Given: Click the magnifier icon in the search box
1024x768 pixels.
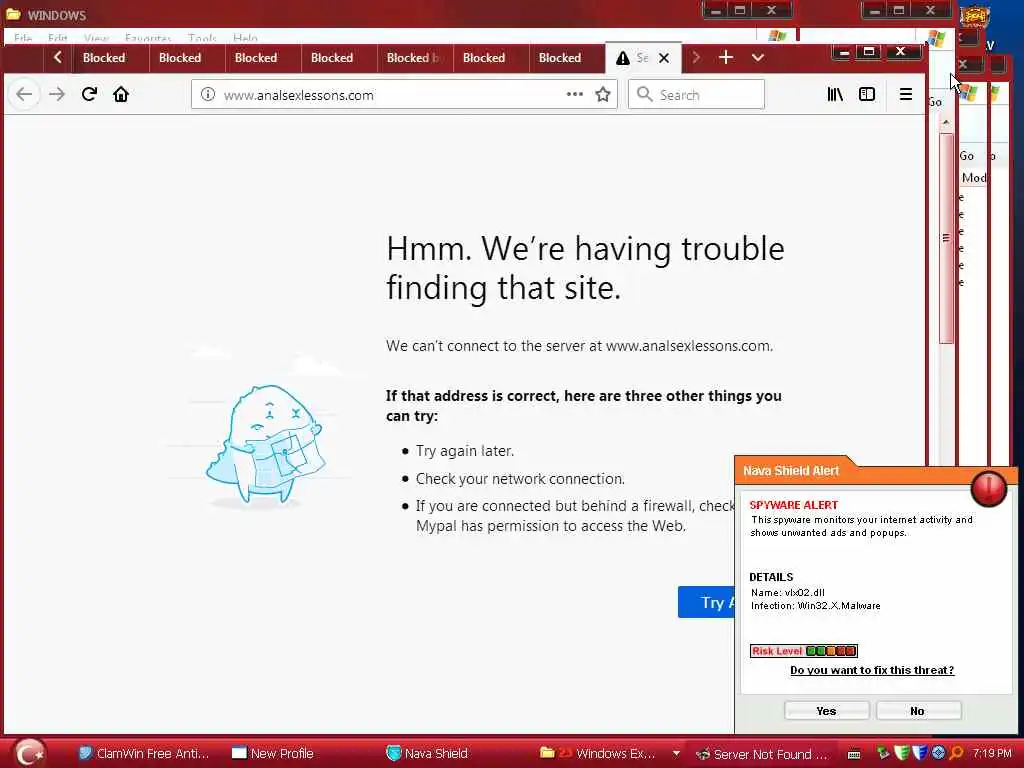Looking at the screenshot, I should coord(645,94).
